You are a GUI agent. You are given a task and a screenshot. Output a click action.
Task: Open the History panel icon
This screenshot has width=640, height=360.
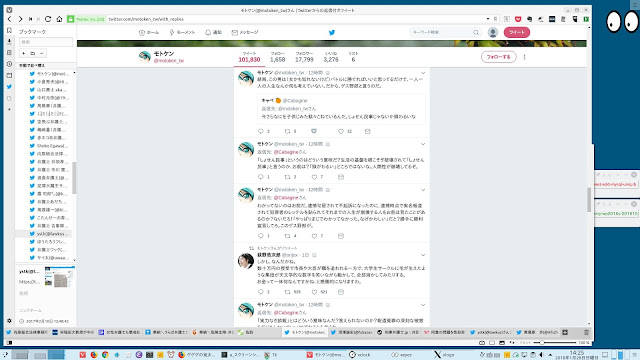point(9,64)
